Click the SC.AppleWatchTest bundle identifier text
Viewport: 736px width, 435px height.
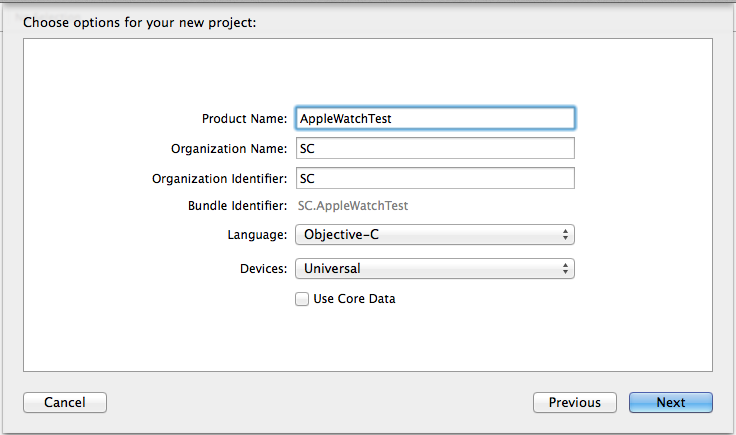354,206
